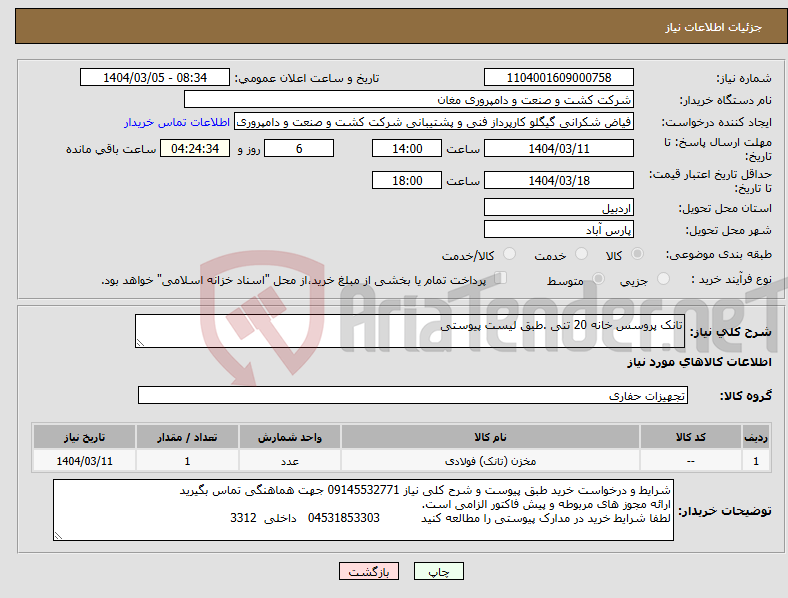Select the کالا radio button
This screenshot has height=598, width=788.
click(x=637, y=254)
